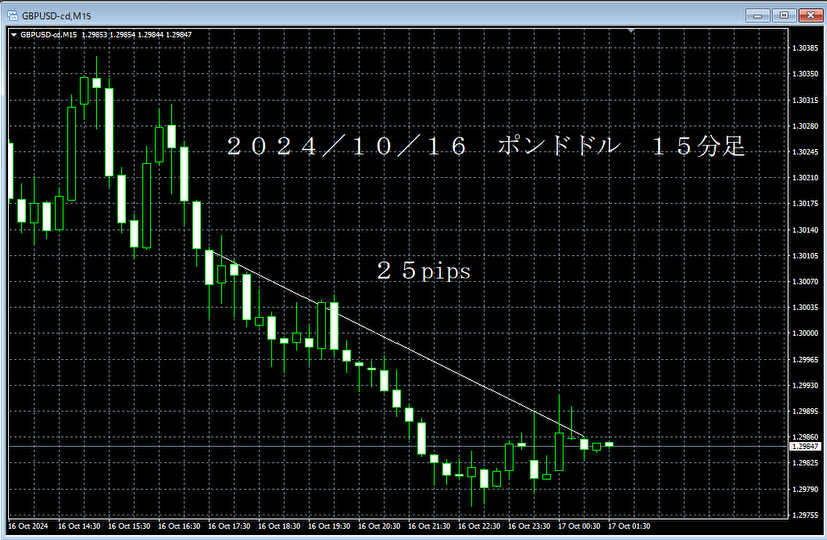Click the 25pips text label

(x=424, y=271)
